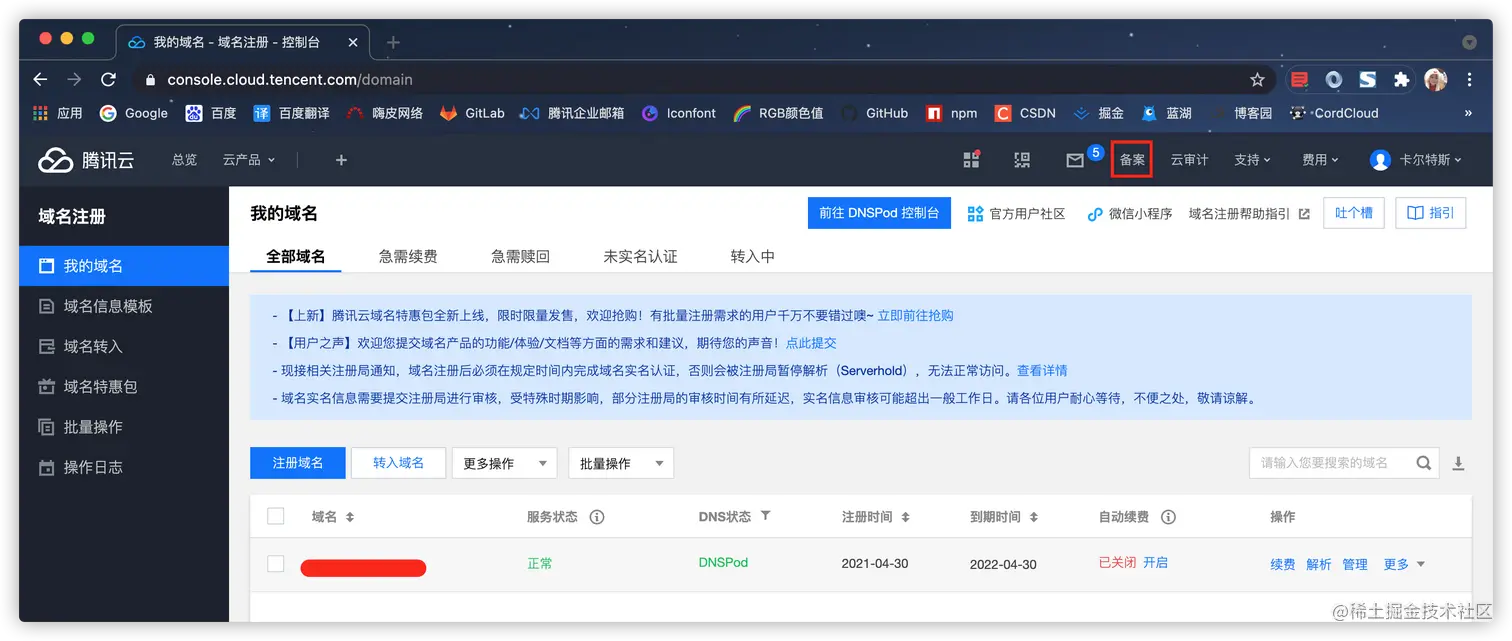Switch to 未实名认证 tab
Viewport: 1512px width, 641px height.
[640, 256]
